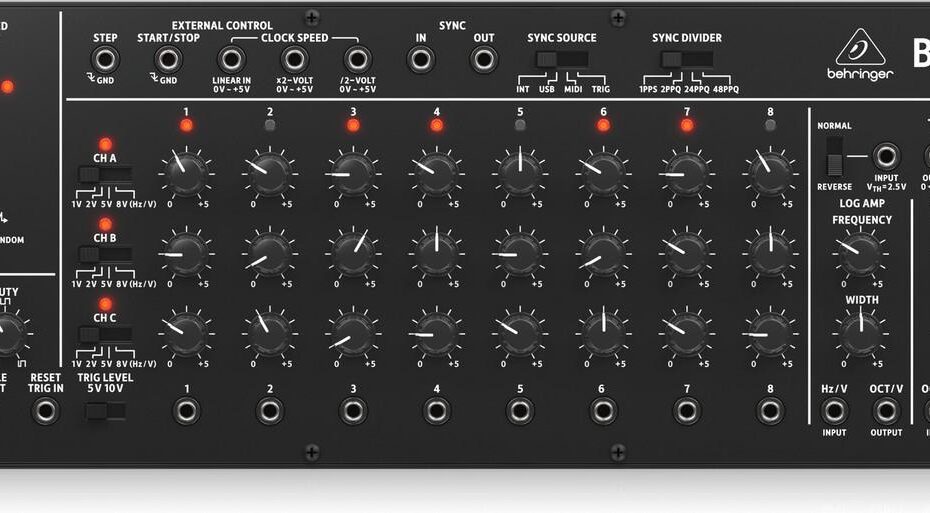Click the SYNC OUT jack
The width and height of the screenshot is (930, 513).
click(483, 60)
